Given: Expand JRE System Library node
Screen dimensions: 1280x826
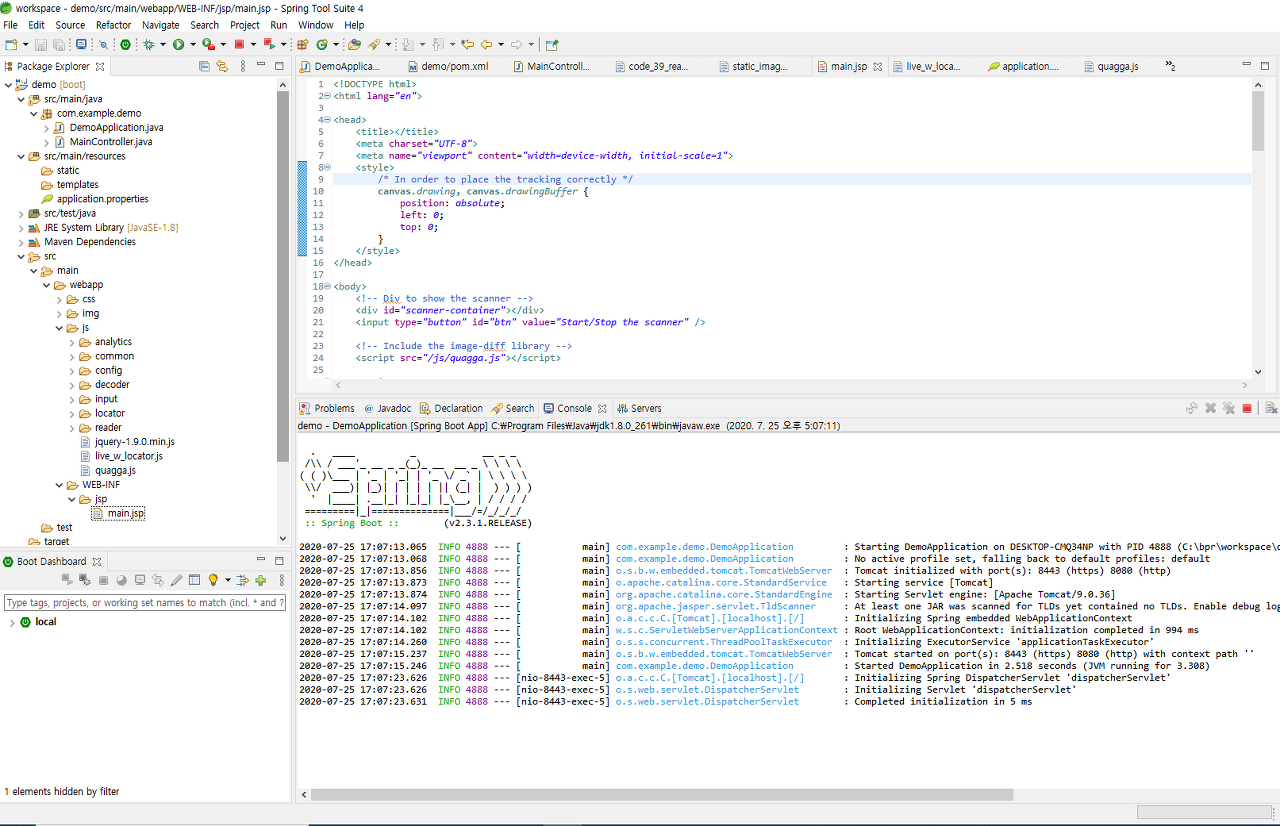Looking at the screenshot, I should tap(21, 228).
